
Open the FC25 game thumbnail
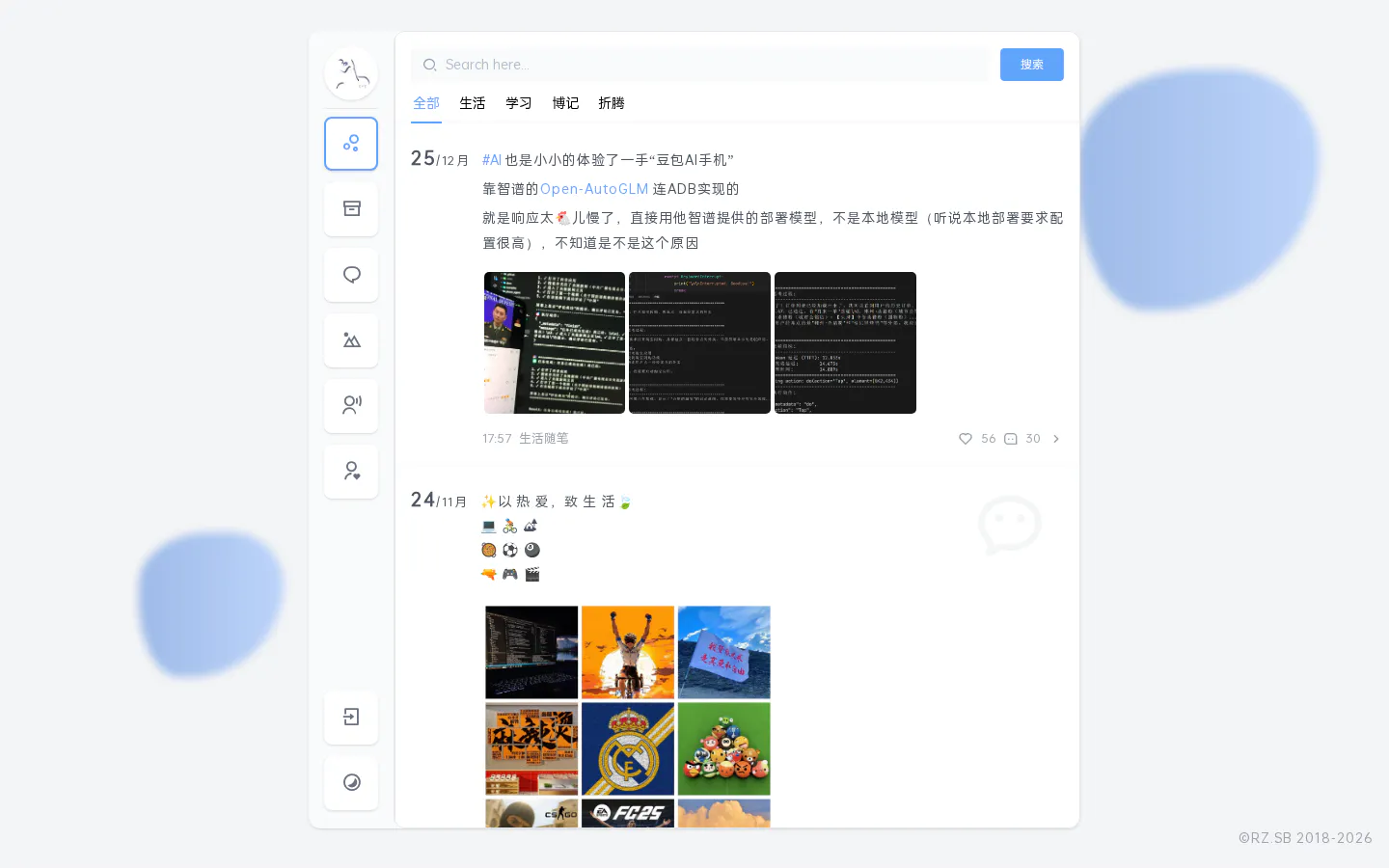click(628, 813)
